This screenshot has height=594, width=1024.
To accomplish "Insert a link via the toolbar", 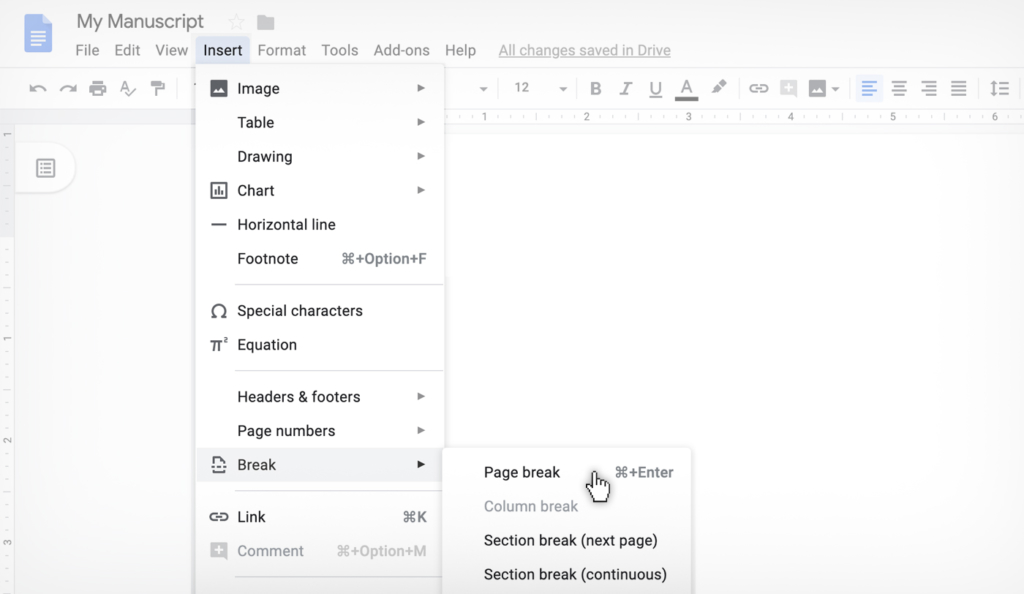I will point(760,88).
